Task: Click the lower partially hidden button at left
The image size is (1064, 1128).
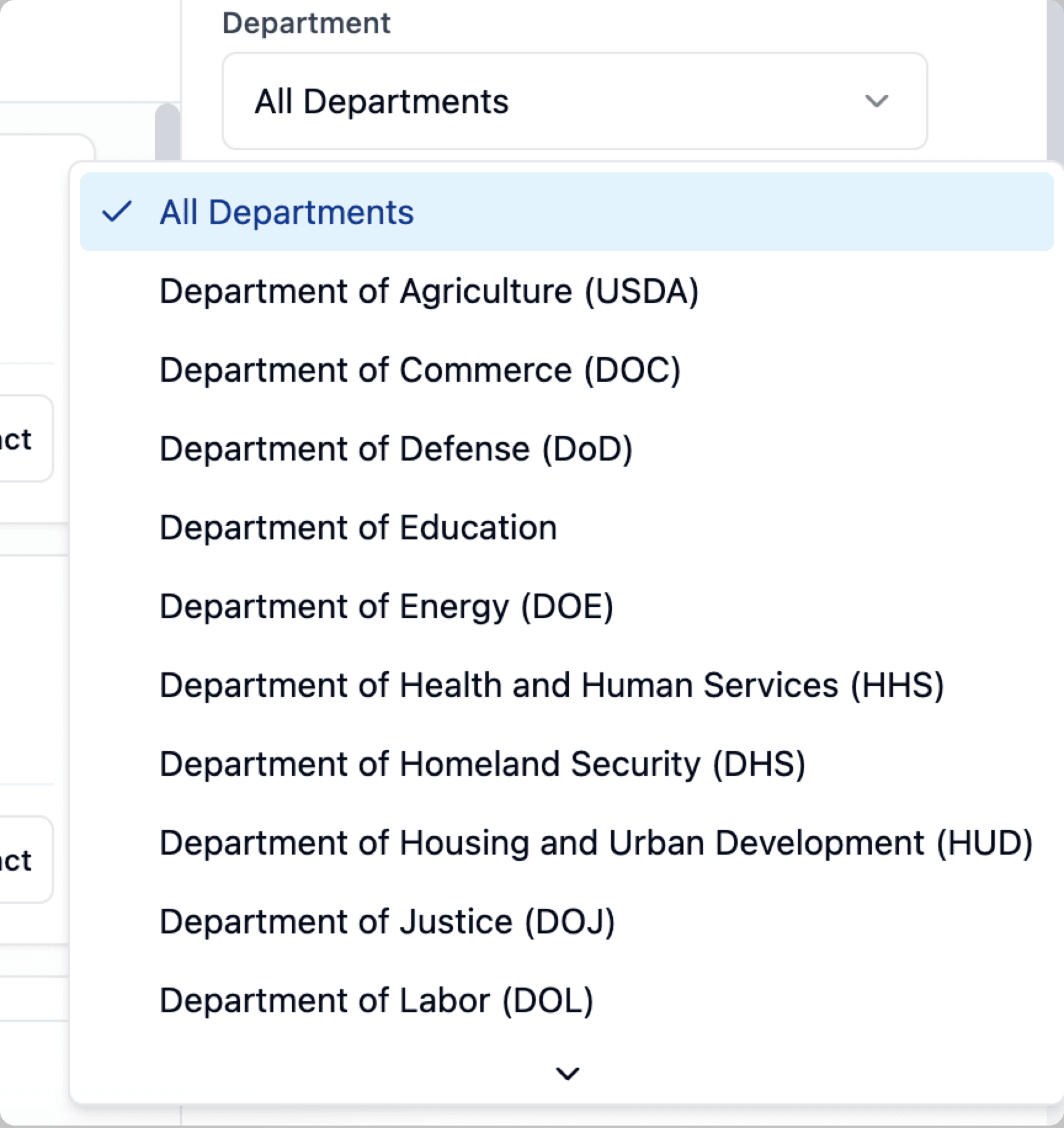Action: click(25, 860)
